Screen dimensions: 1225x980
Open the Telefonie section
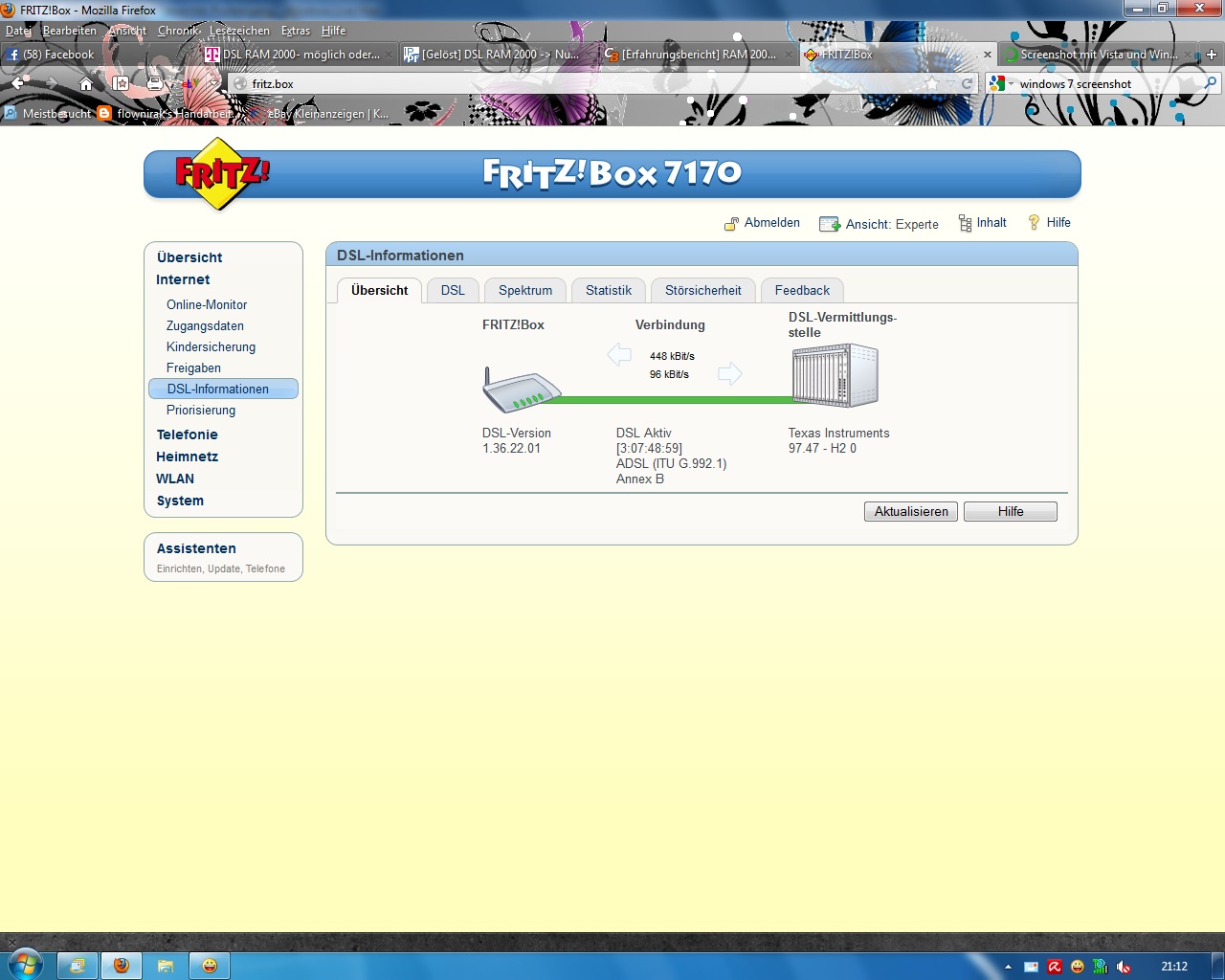(x=188, y=434)
